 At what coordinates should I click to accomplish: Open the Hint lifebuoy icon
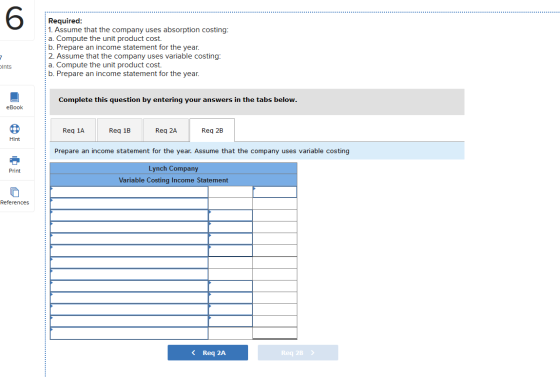pos(14,129)
